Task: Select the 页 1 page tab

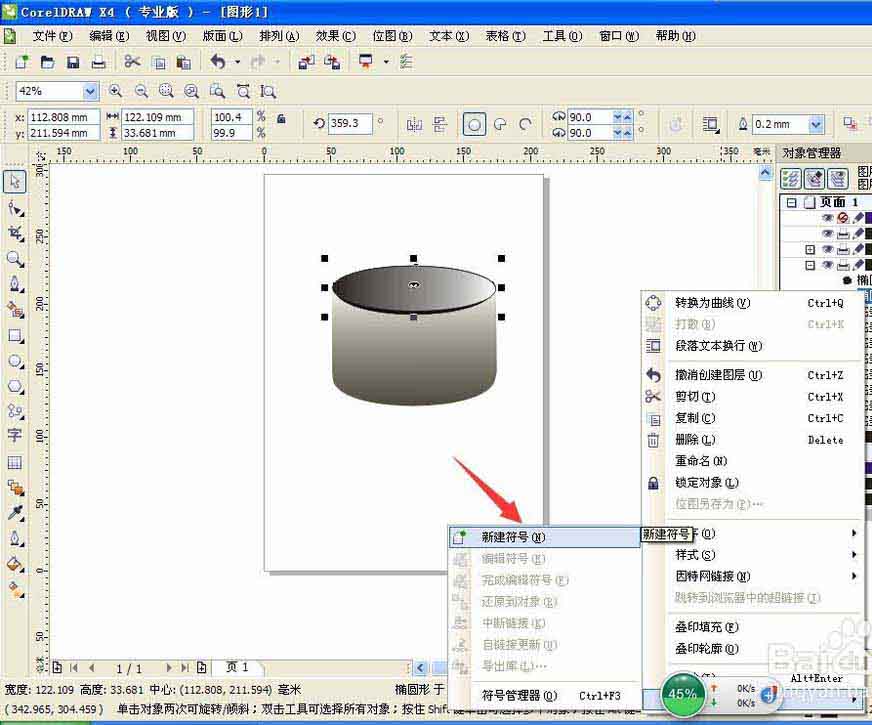Action: click(x=237, y=667)
